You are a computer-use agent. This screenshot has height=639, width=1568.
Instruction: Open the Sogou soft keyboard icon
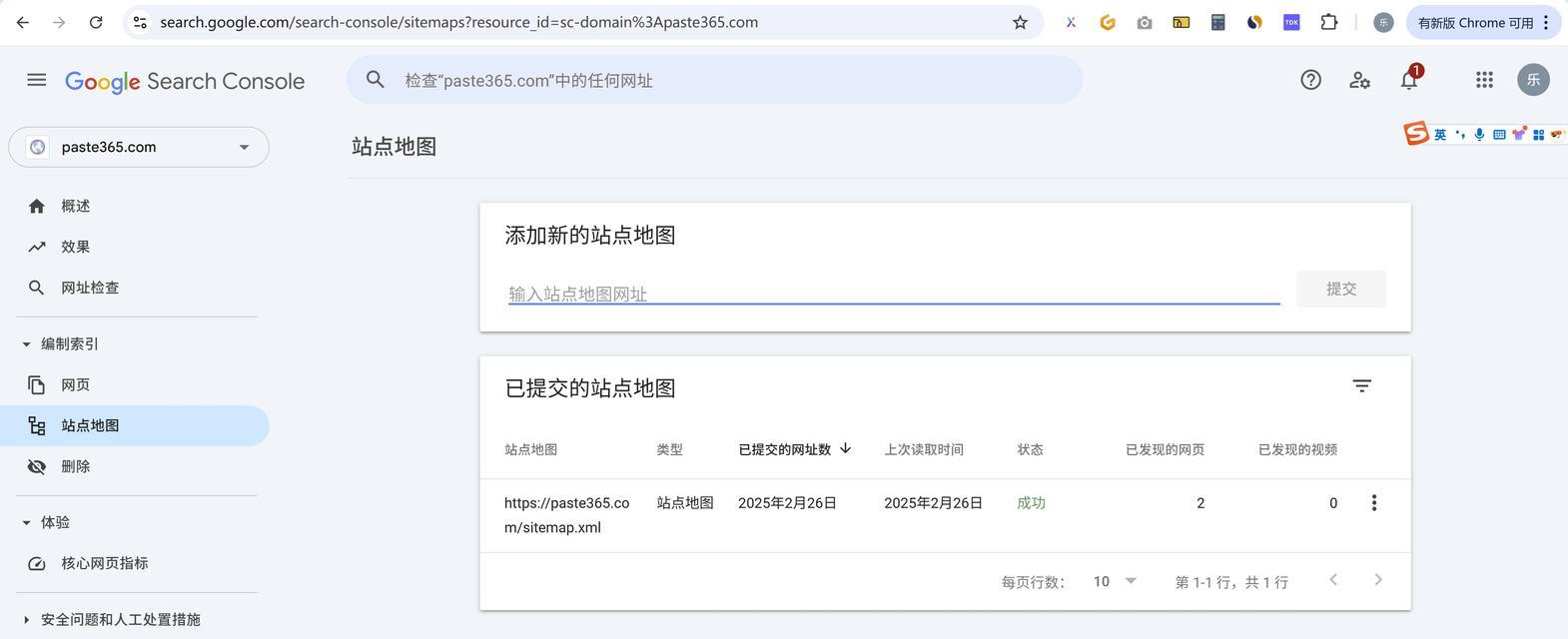(x=1499, y=134)
